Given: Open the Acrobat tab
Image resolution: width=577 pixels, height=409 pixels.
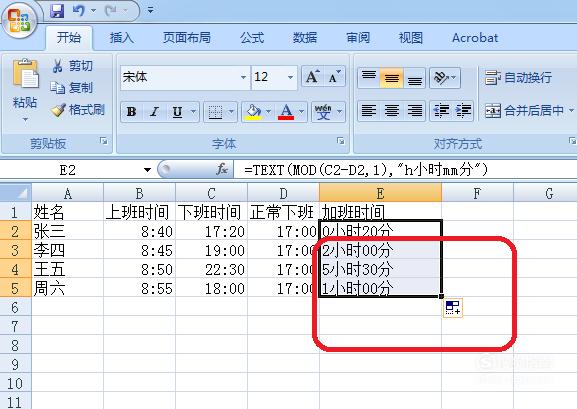Looking at the screenshot, I should 475,38.
